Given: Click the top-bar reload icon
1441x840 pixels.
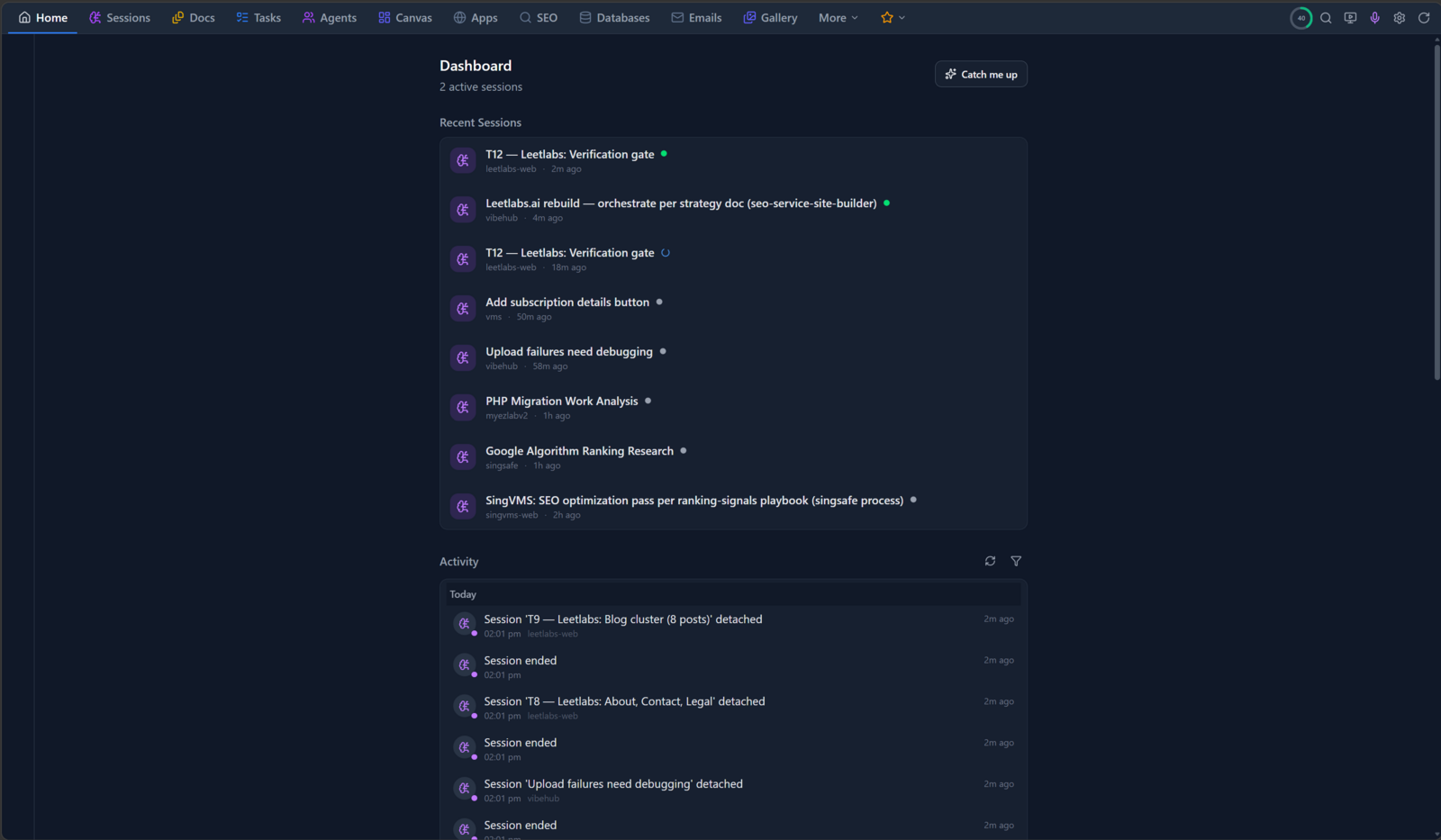Looking at the screenshot, I should (1424, 17).
